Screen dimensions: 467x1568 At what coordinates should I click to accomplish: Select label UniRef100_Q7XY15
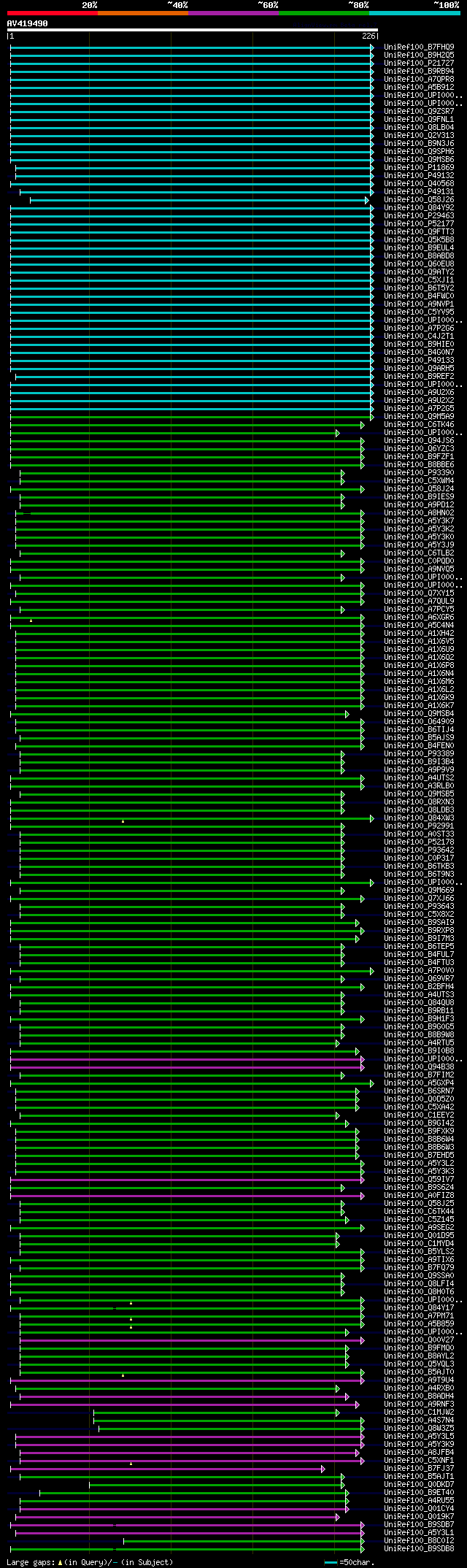(419, 593)
